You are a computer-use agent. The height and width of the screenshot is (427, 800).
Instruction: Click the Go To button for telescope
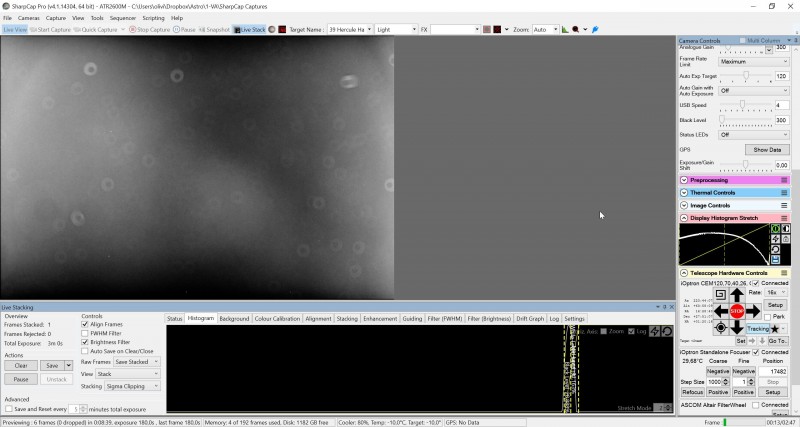777,341
